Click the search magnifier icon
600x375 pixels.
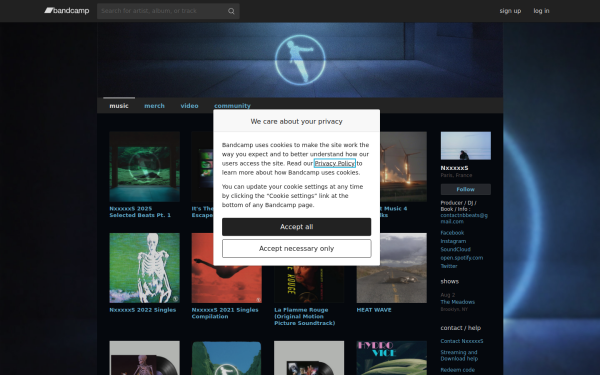tap(231, 11)
